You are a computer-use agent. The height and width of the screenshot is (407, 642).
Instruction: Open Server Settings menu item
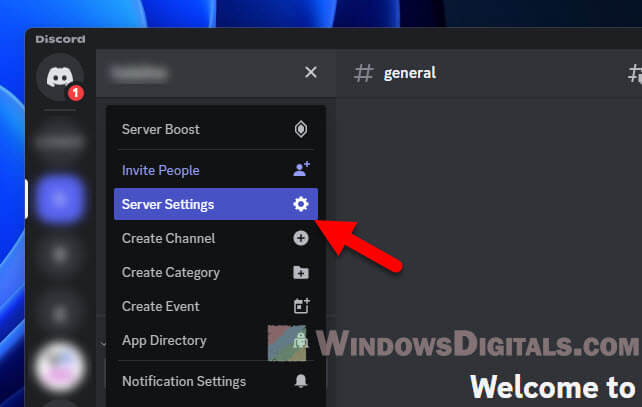pos(216,204)
